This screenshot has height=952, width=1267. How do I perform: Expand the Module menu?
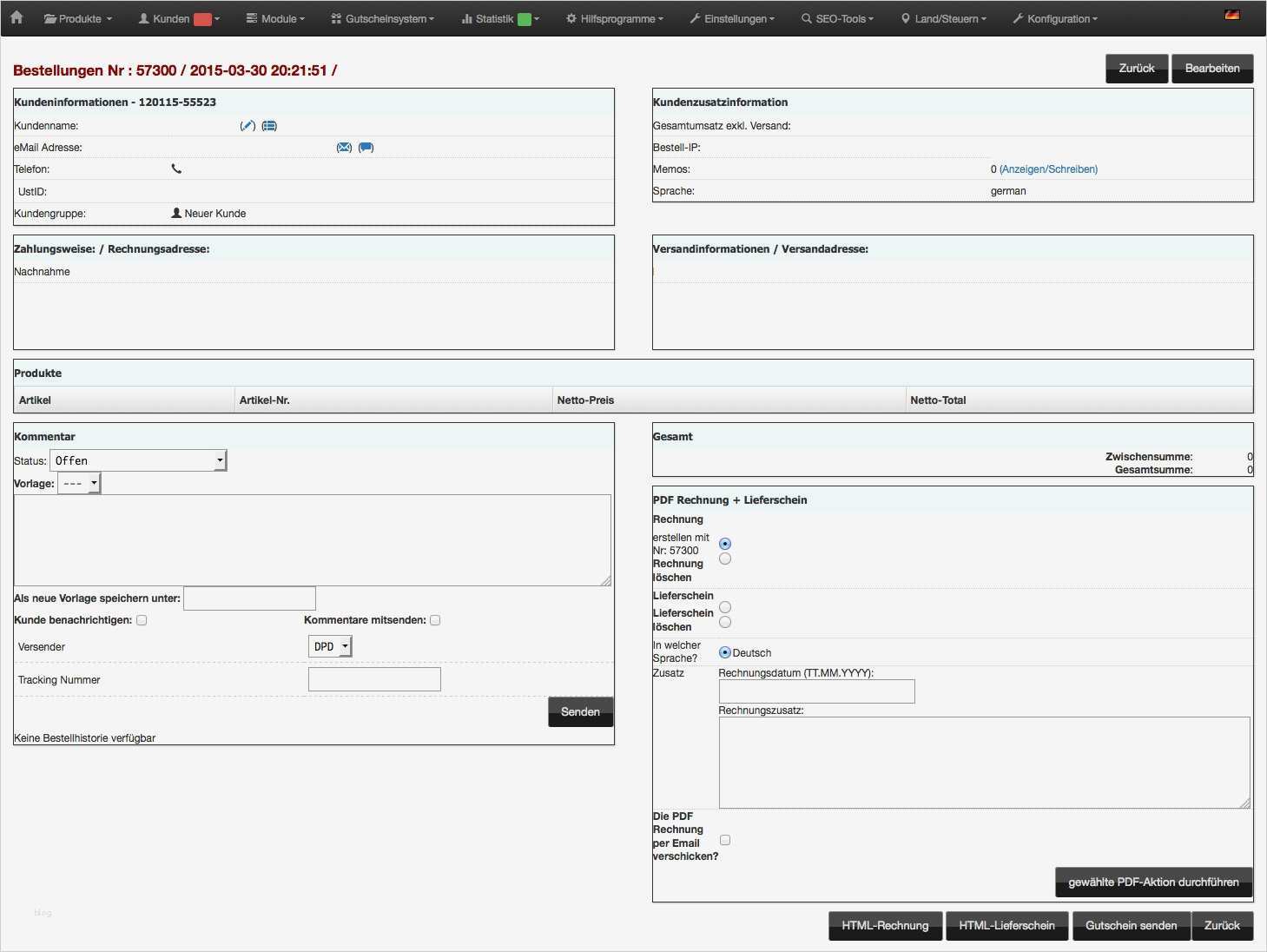[x=275, y=18]
